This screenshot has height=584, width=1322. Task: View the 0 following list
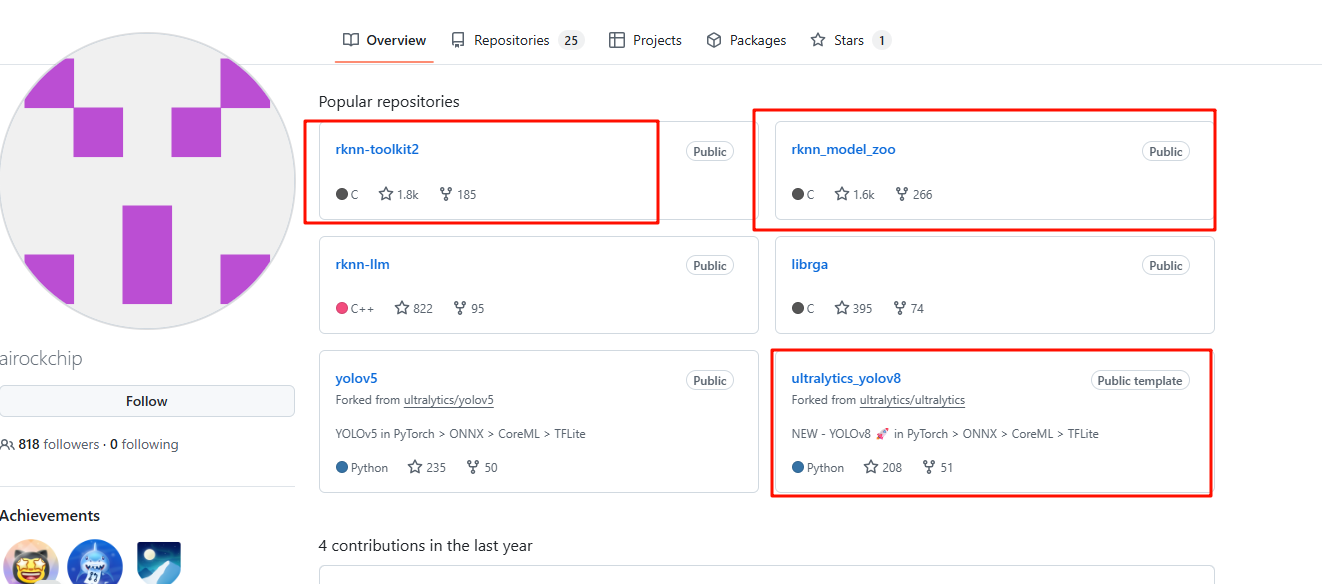pyautogui.click(x=144, y=444)
